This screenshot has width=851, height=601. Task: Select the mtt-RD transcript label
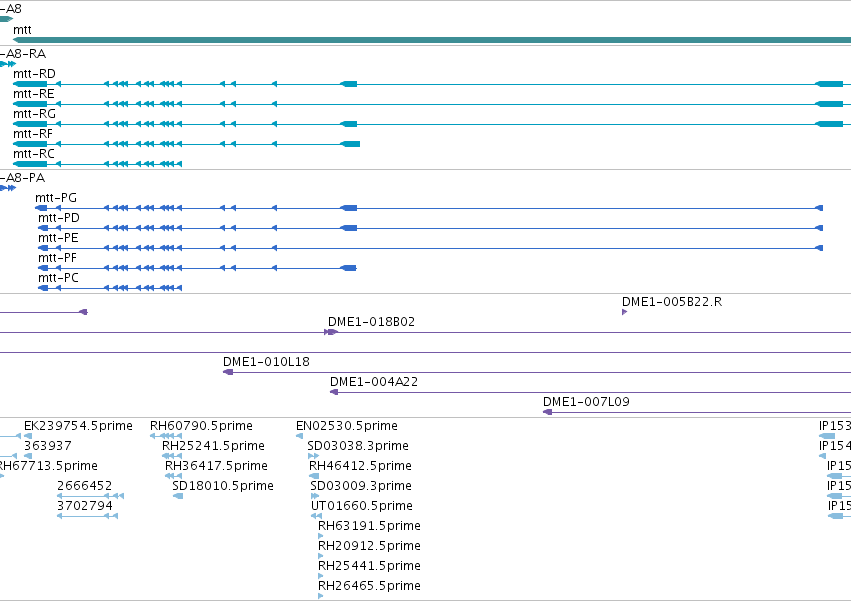point(34,74)
